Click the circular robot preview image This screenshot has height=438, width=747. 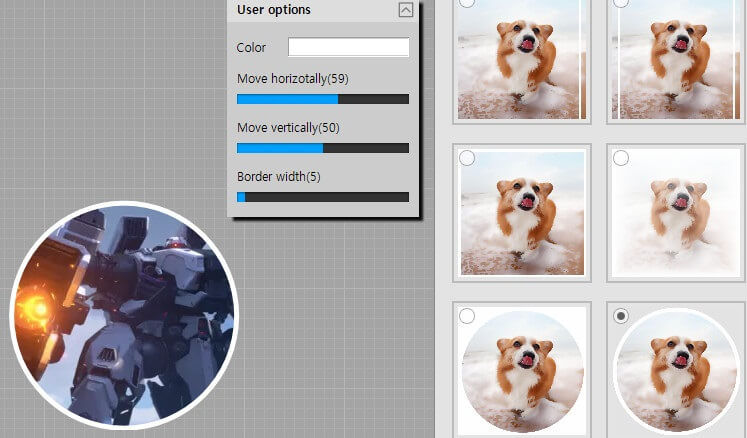(124, 315)
